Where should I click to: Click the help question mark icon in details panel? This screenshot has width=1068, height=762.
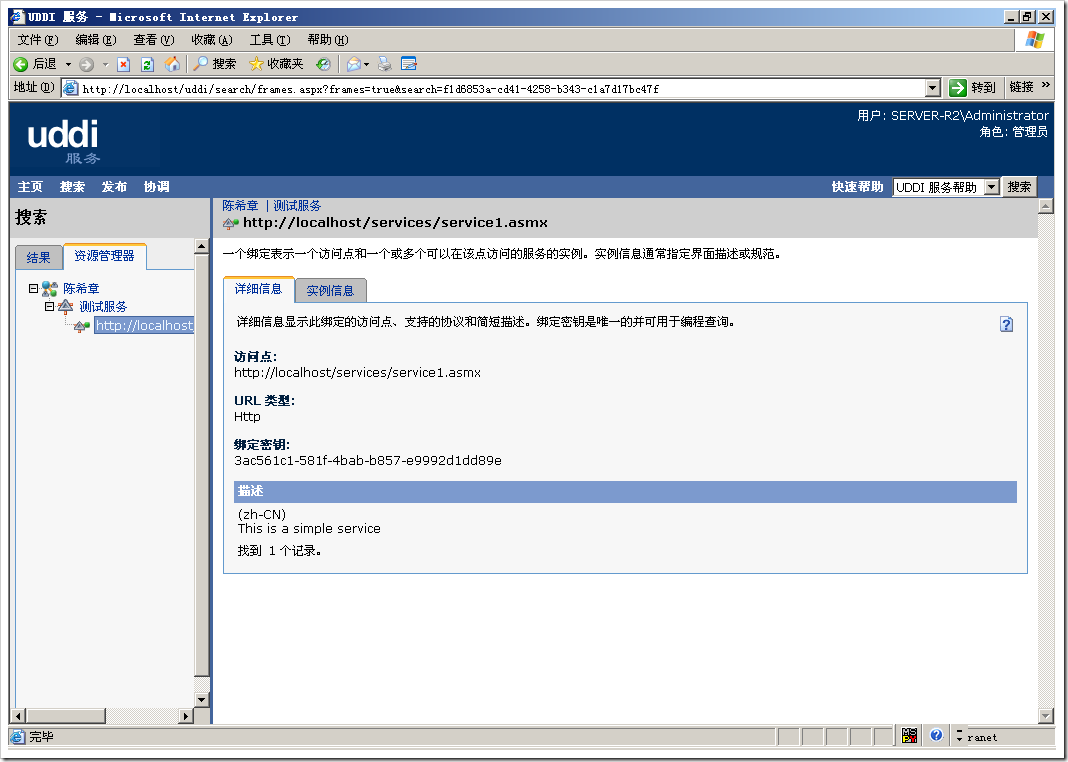click(x=1006, y=324)
